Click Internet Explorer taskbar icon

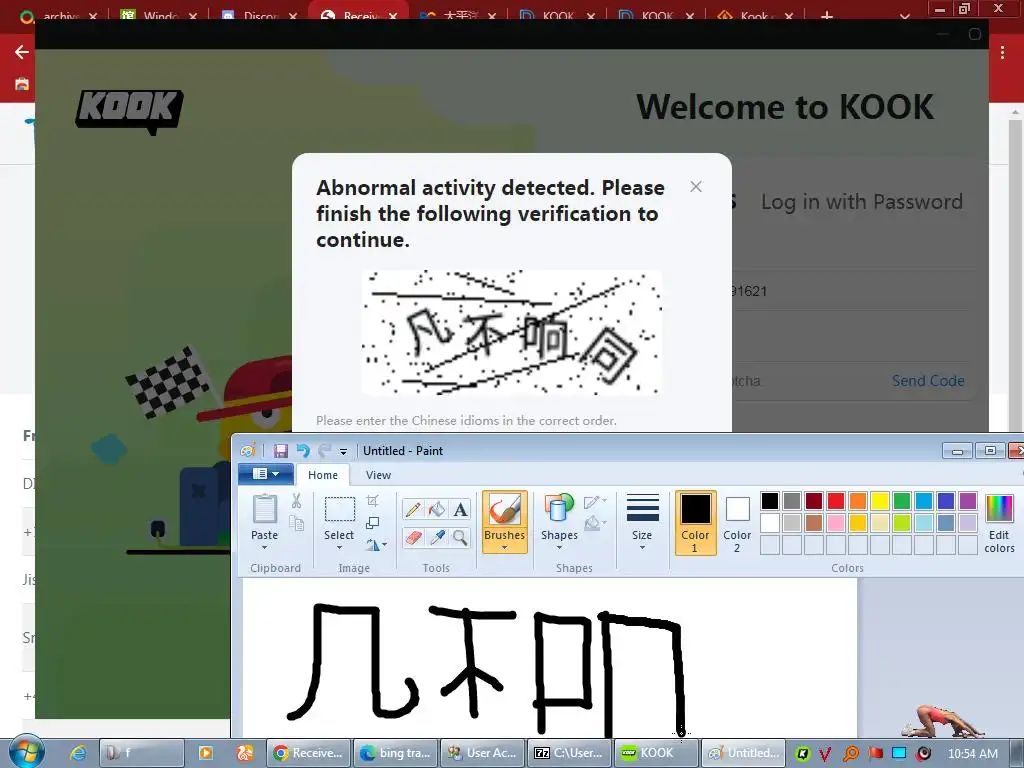click(x=77, y=753)
